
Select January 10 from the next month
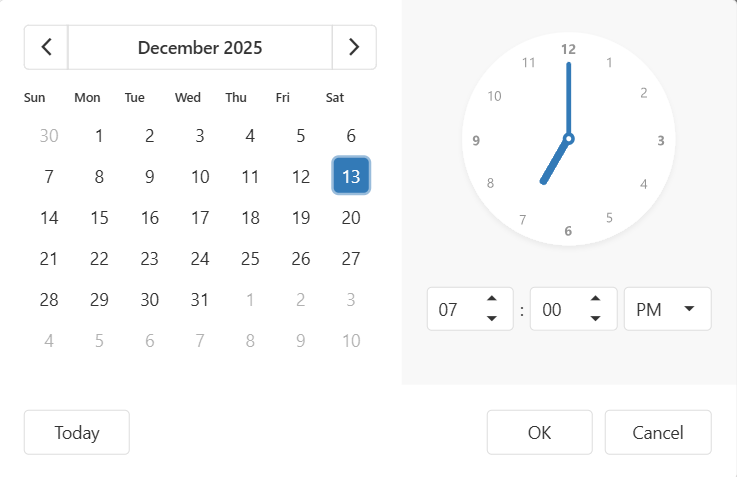(x=351, y=341)
